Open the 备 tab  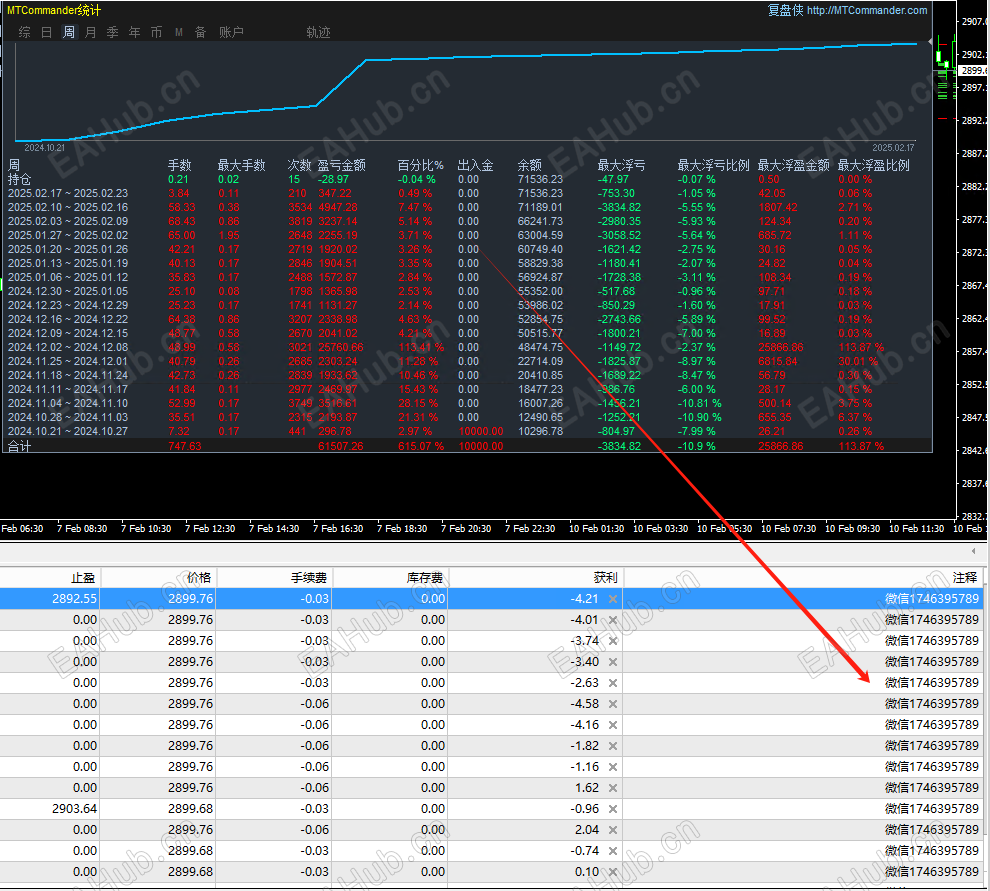point(201,32)
